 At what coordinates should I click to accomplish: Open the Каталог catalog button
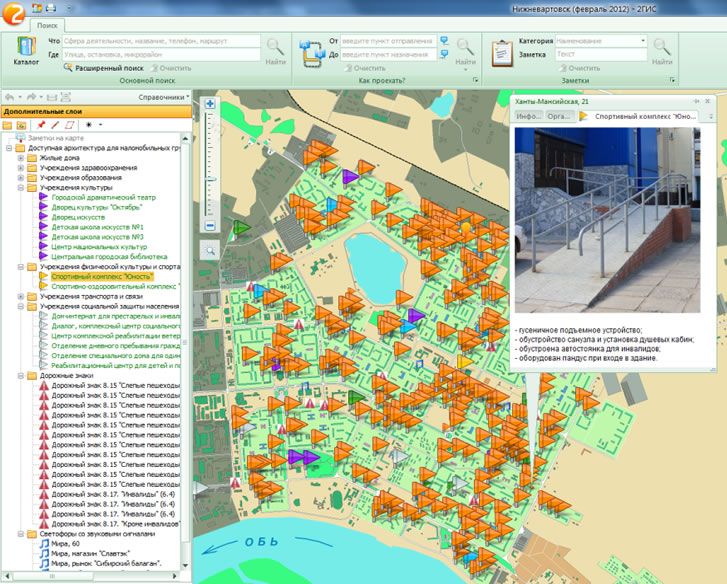26,51
